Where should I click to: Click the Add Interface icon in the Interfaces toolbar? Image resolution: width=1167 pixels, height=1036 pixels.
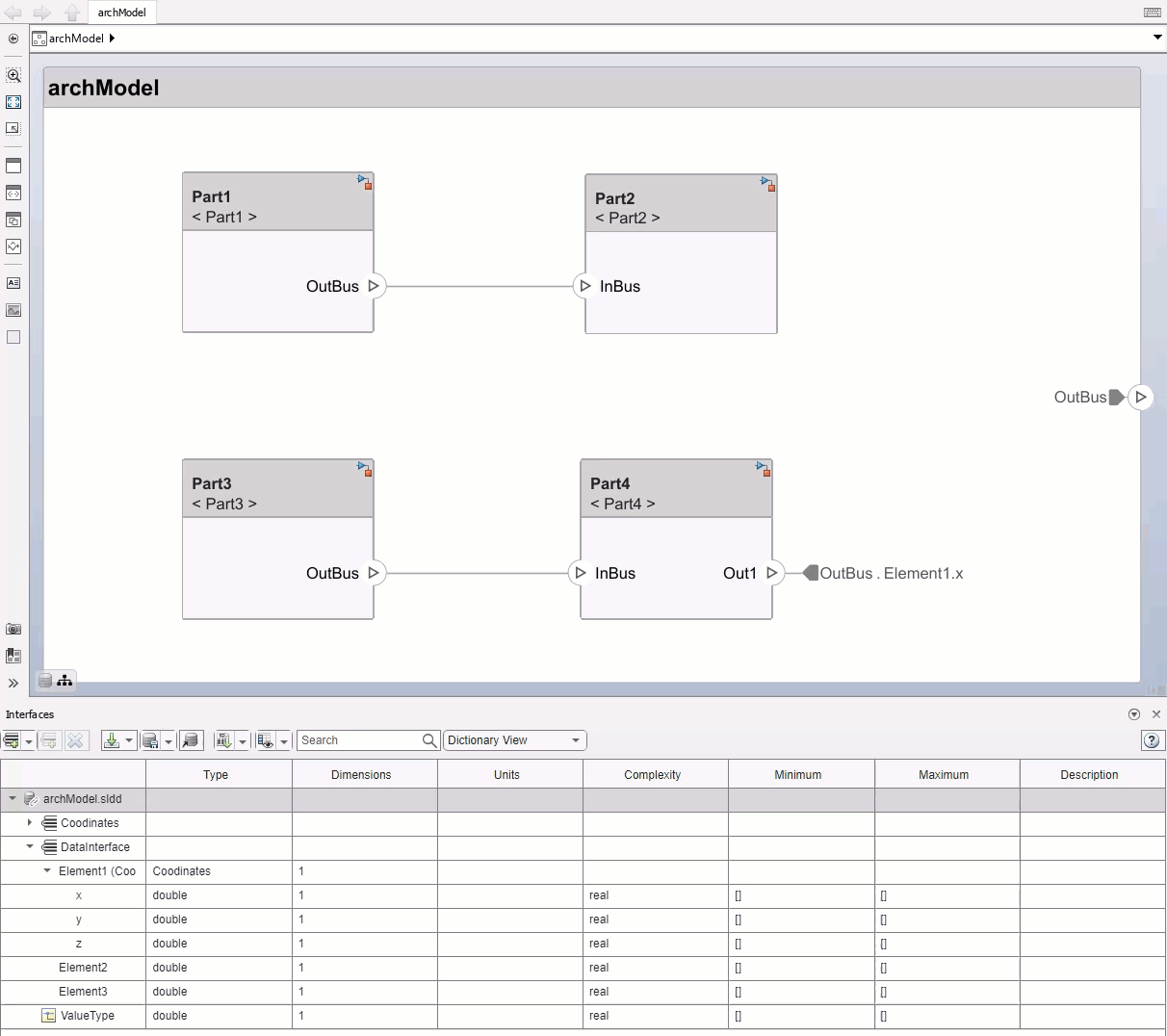pos(13,740)
